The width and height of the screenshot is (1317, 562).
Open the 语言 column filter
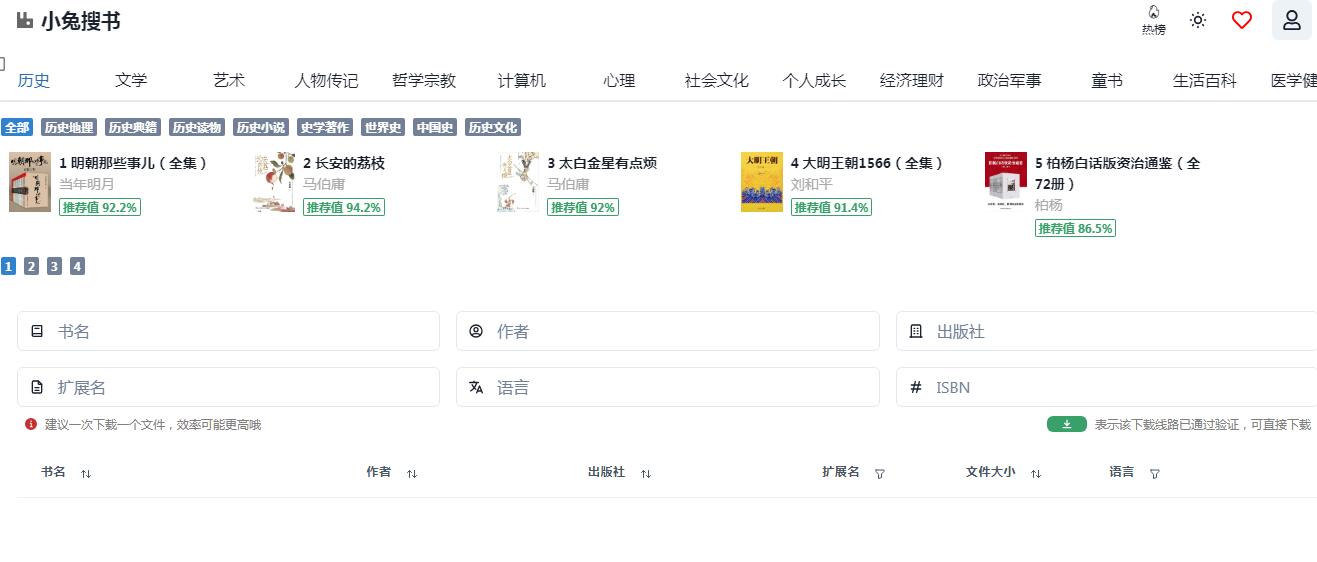pyautogui.click(x=1155, y=473)
